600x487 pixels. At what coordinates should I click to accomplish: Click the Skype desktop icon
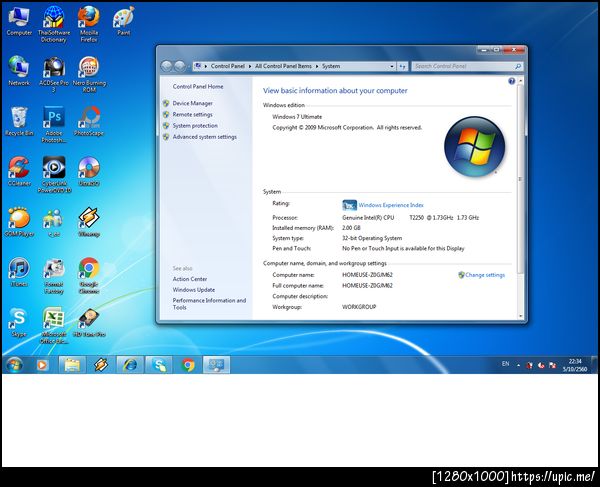19,322
